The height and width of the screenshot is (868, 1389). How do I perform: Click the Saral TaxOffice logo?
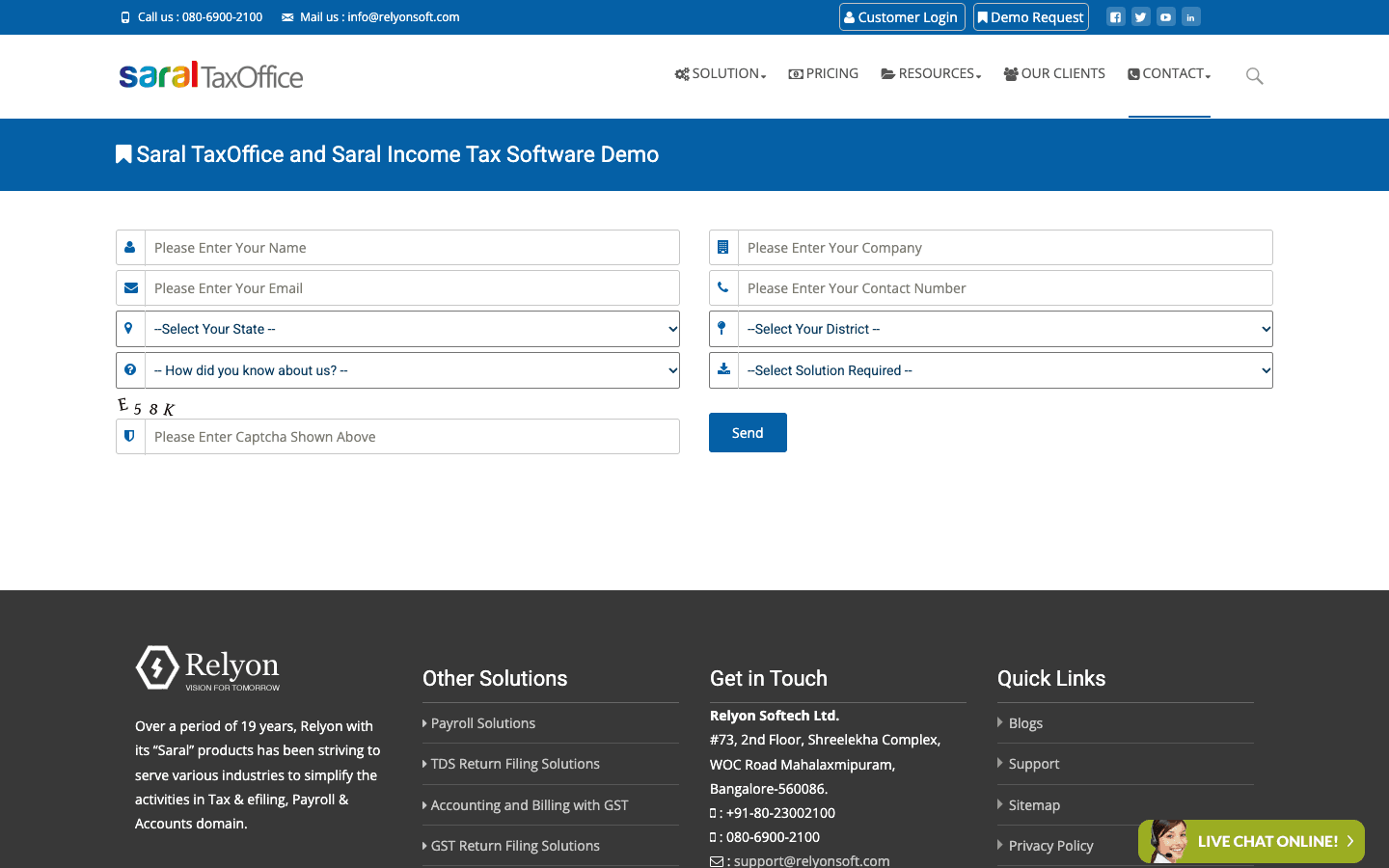point(211,75)
